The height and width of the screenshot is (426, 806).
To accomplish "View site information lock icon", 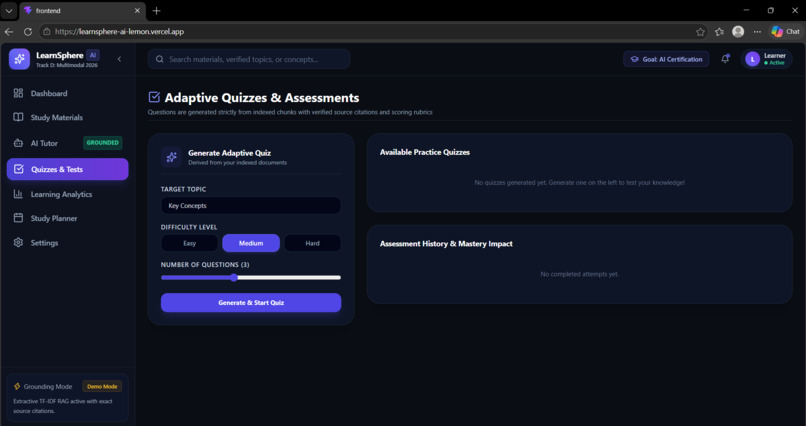I will click(46, 31).
